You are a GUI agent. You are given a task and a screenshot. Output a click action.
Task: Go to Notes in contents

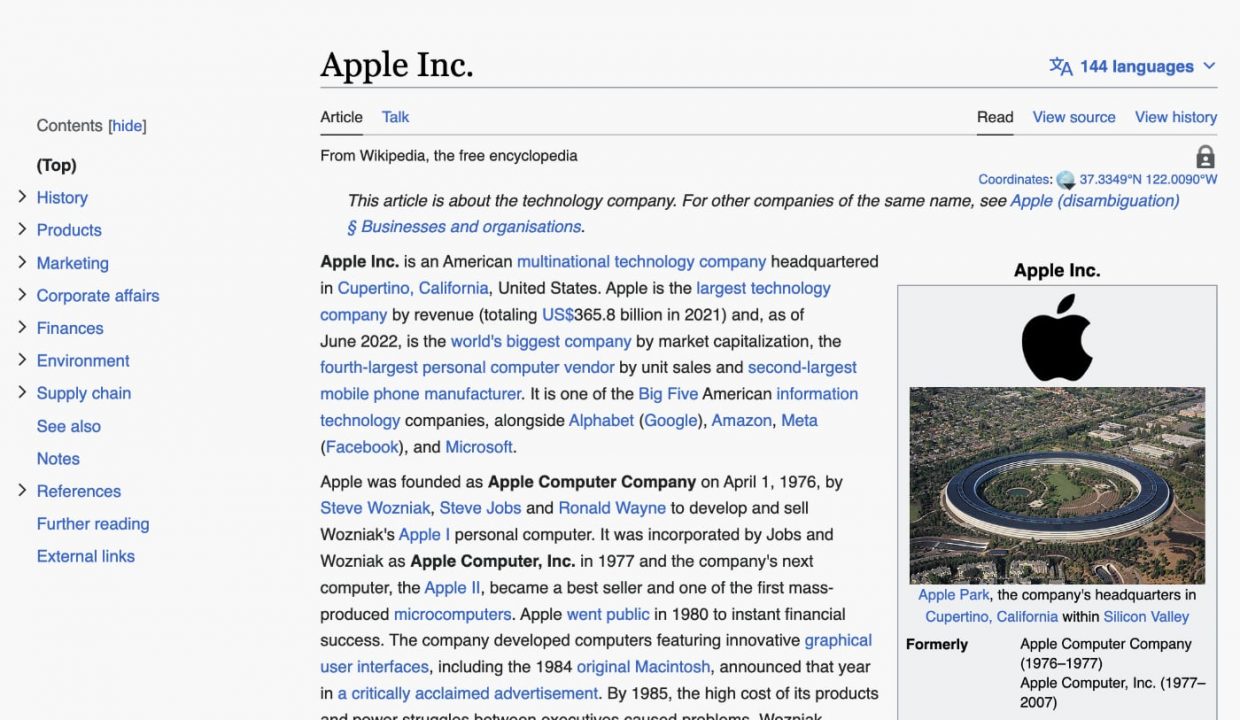58,459
